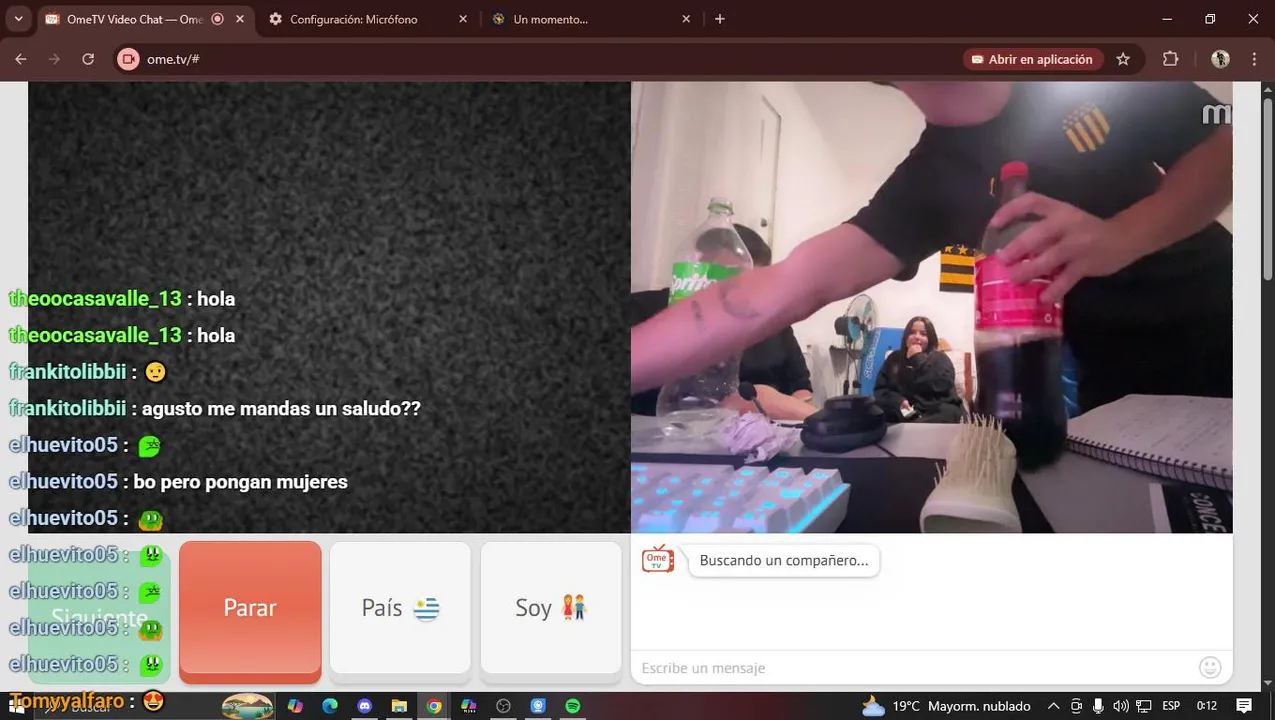
Task: Open File Explorer from taskbar
Action: click(399, 706)
